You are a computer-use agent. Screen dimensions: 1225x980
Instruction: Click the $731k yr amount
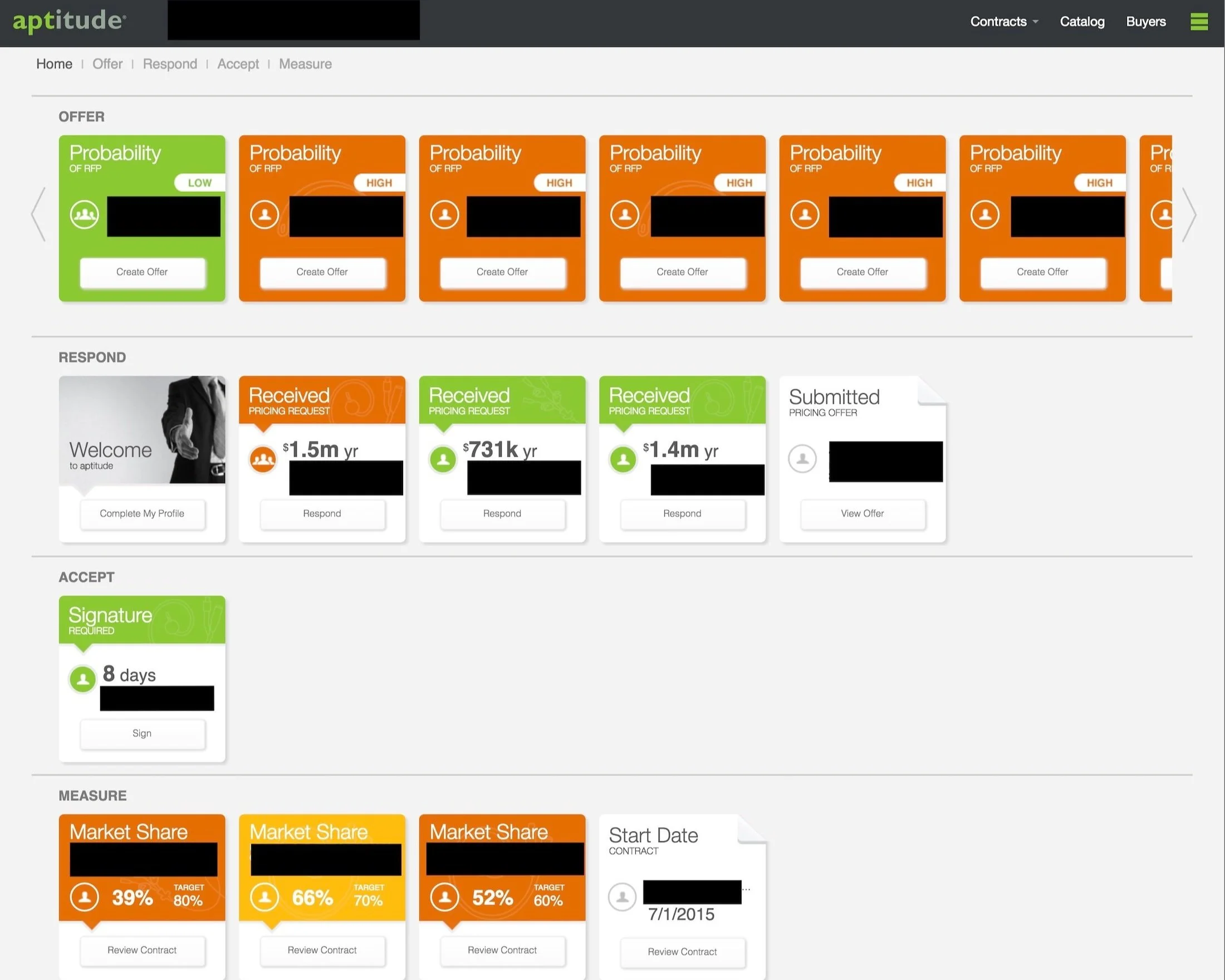[500, 450]
